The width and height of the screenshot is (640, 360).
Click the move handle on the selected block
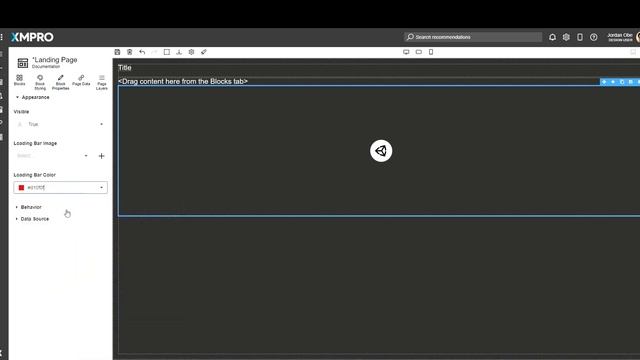pyautogui.click(x=604, y=82)
